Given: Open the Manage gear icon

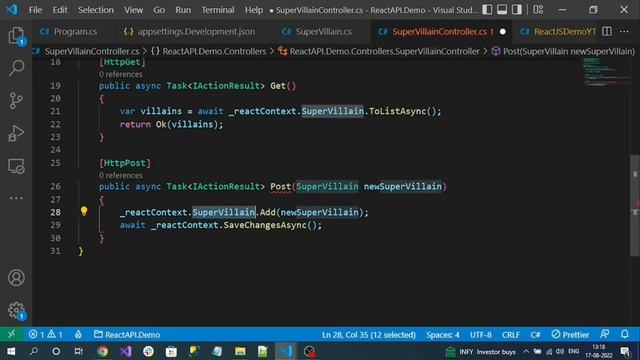Looking at the screenshot, I should [x=16, y=310].
